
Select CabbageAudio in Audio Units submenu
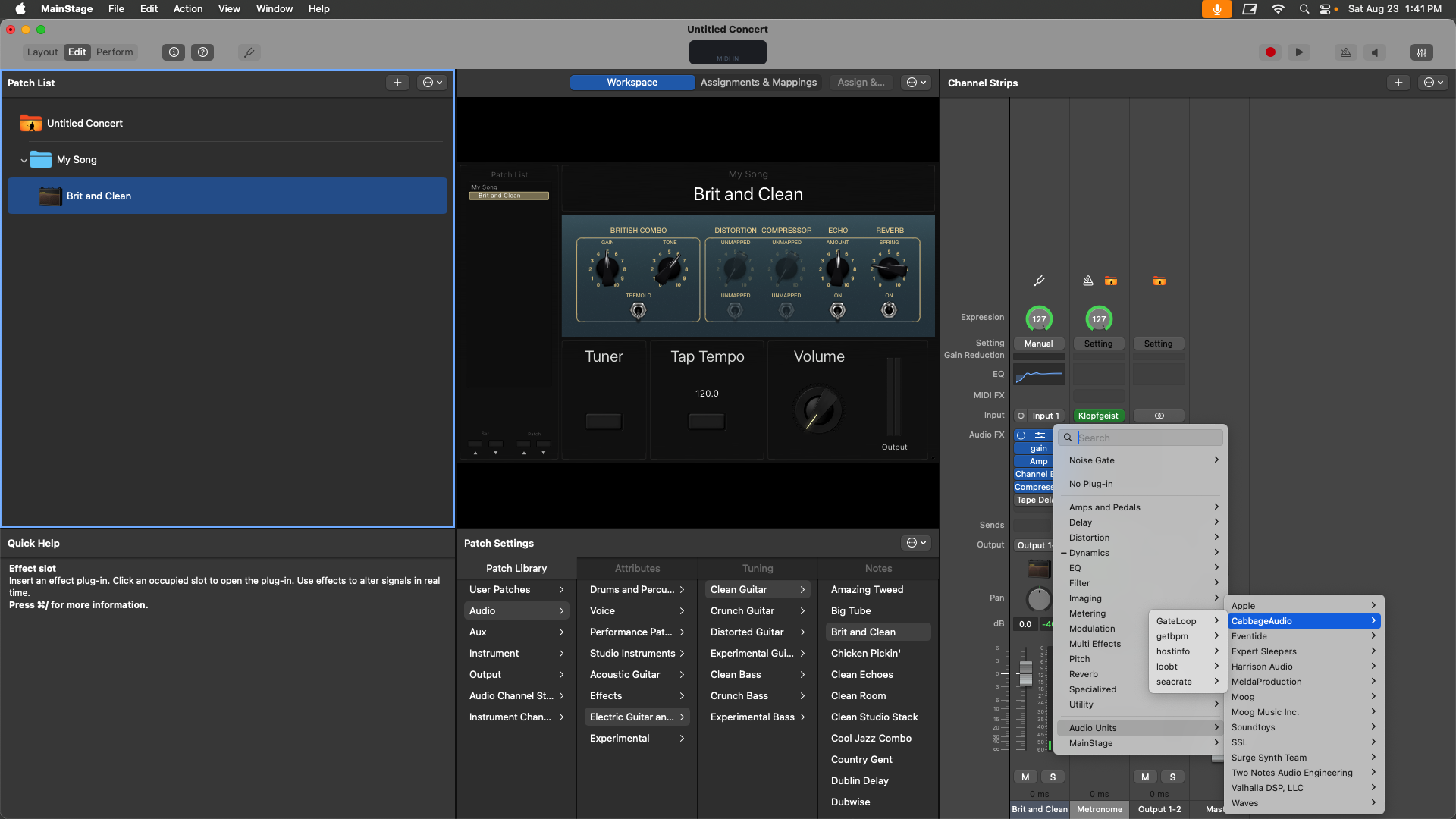1304,621
